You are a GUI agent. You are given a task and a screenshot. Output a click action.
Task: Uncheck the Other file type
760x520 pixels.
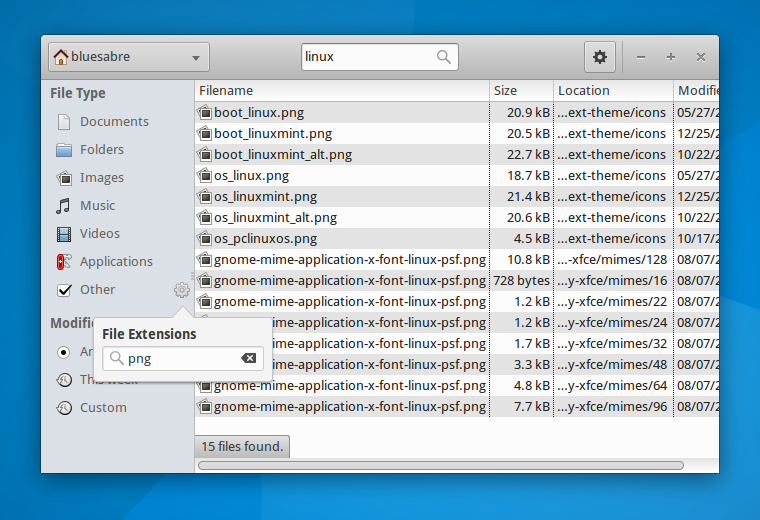click(64, 290)
